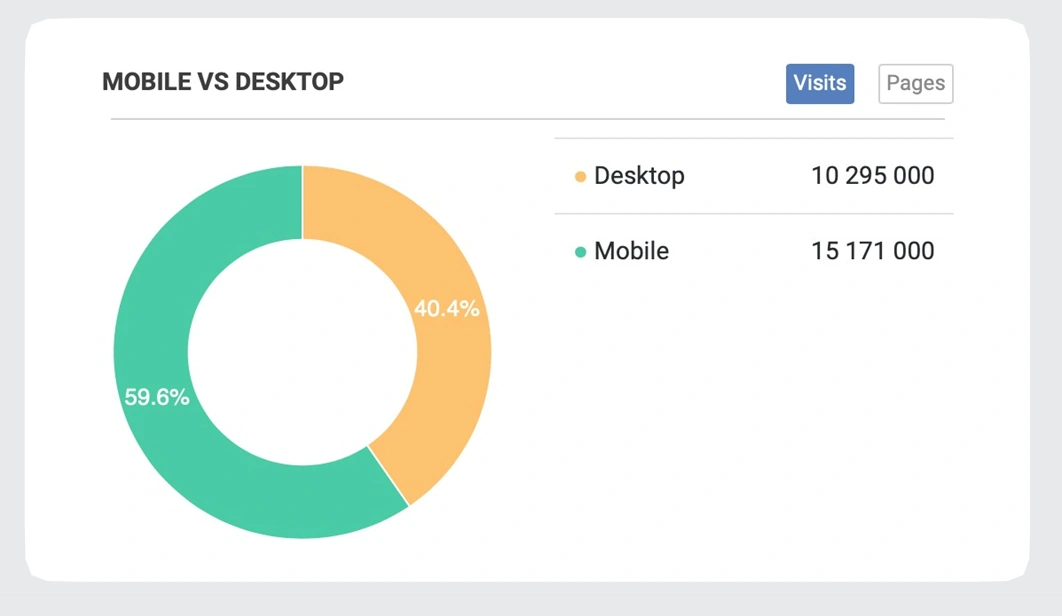Select the Mobile legend label
This screenshot has width=1062, height=616.
pos(631,251)
